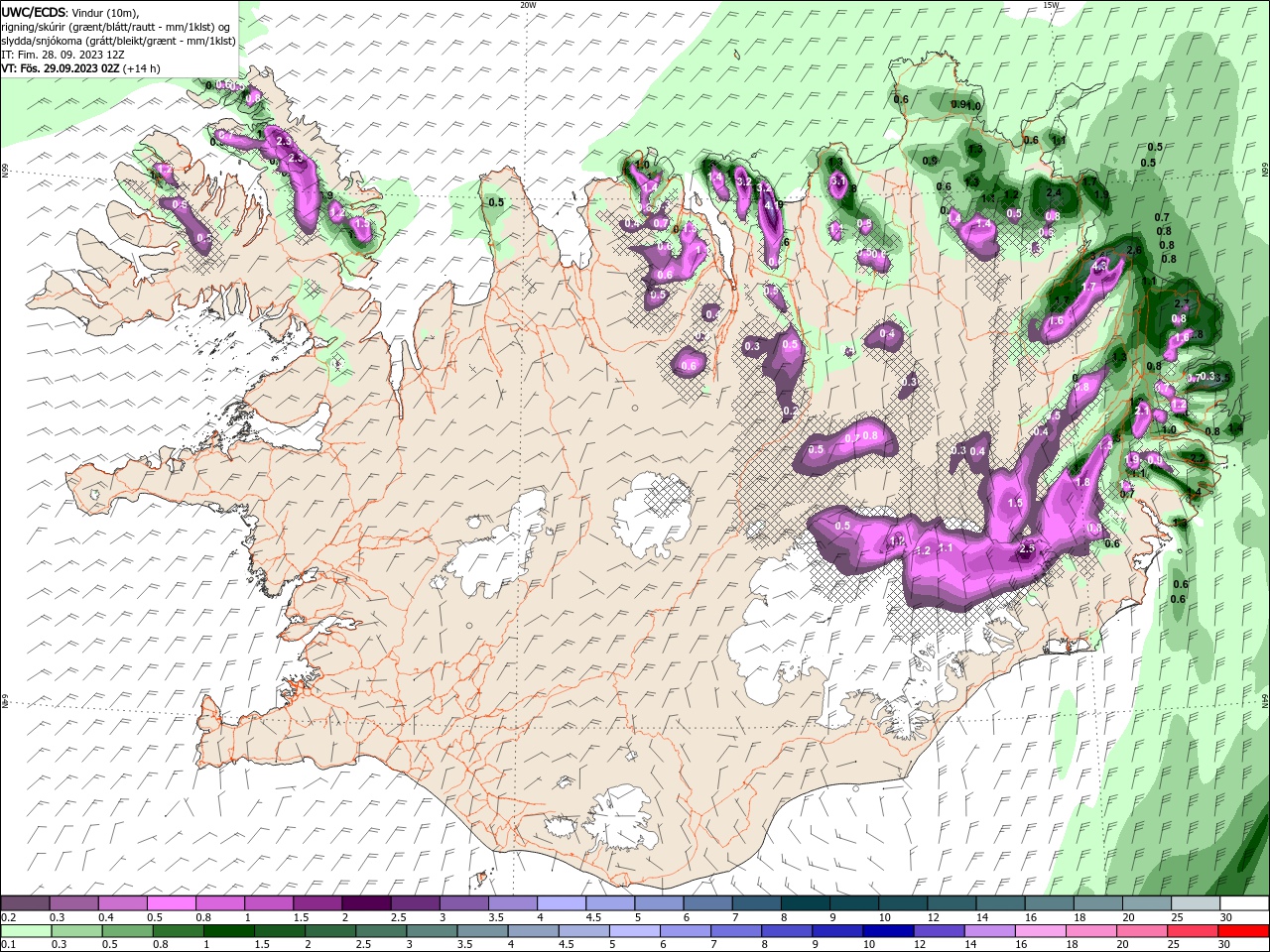Click the darkest green 1 swatch in lower legend
Viewport: 1270px width, 952px height.
(x=228, y=931)
